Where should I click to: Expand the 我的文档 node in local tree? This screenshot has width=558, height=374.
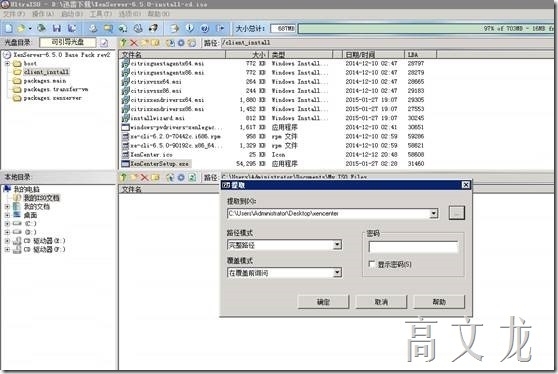[x=7, y=206]
